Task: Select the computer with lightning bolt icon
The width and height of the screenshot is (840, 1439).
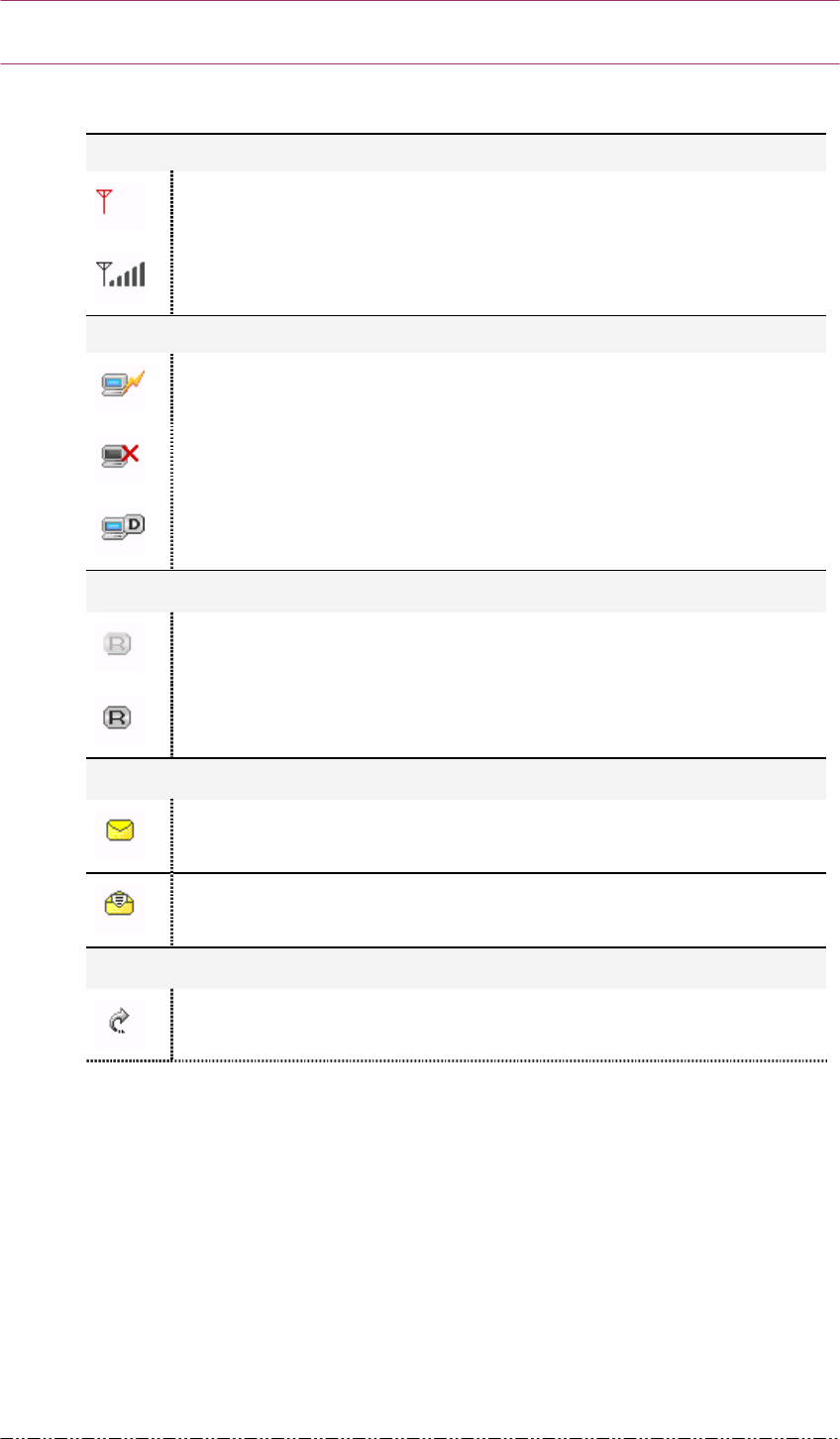Action: (x=119, y=385)
